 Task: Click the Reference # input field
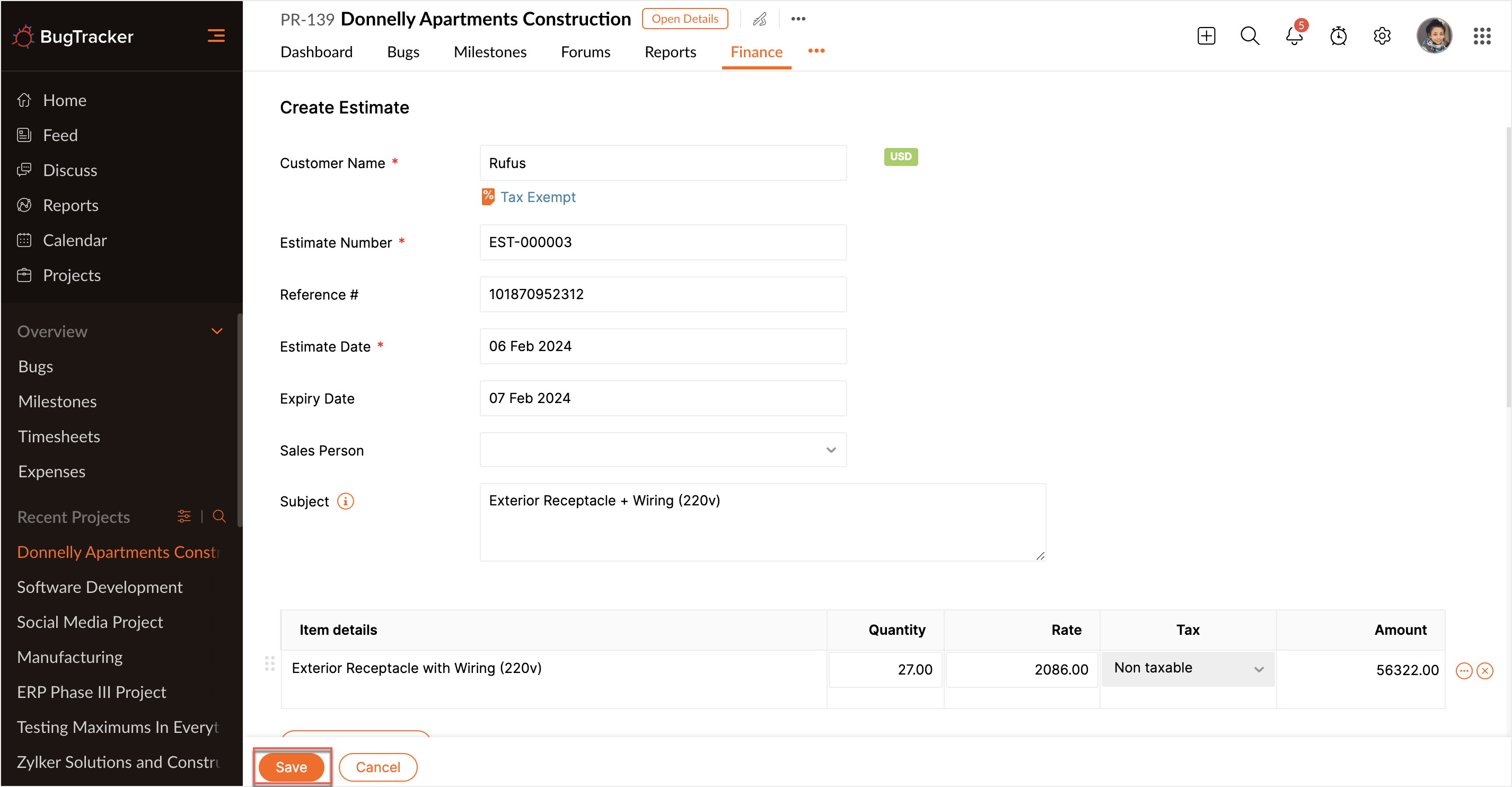coord(663,294)
